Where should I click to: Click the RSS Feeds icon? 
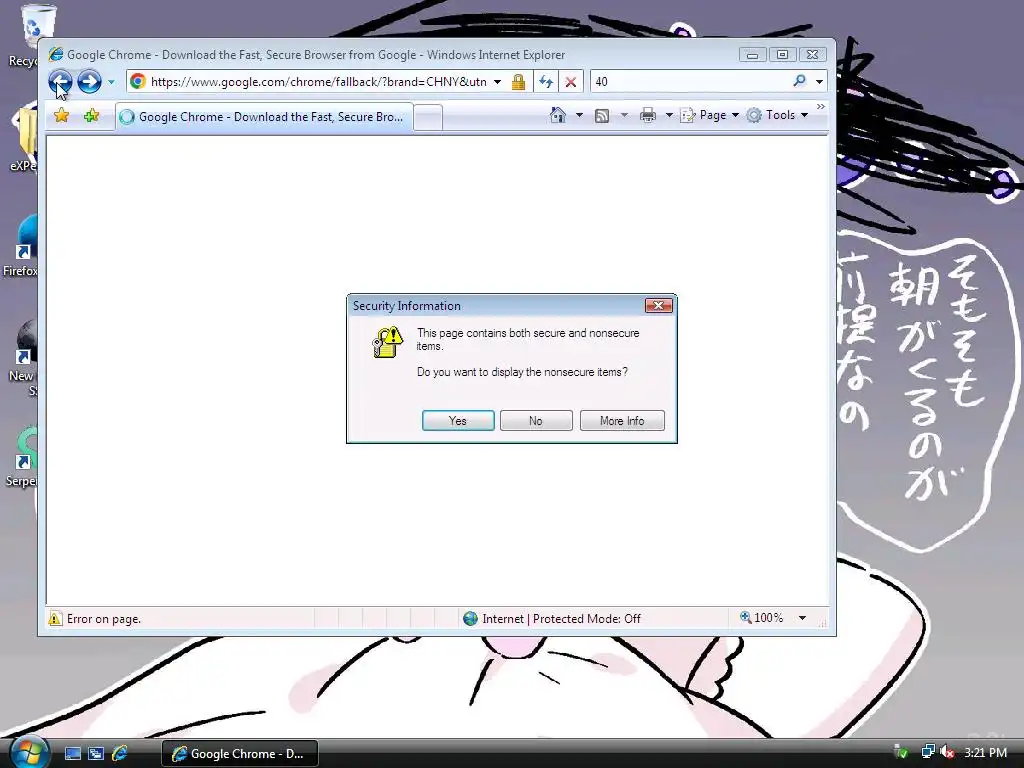tap(602, 116)
